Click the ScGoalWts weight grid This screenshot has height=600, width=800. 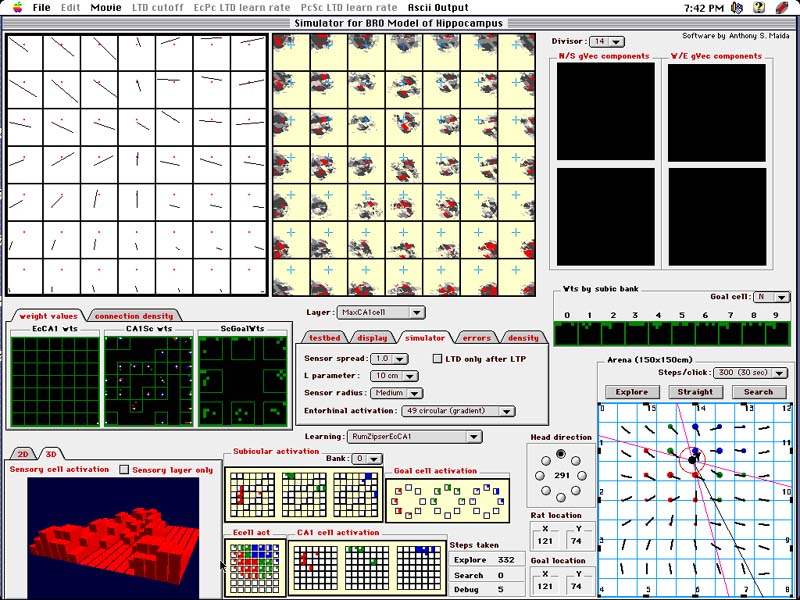tap(243, 381)
